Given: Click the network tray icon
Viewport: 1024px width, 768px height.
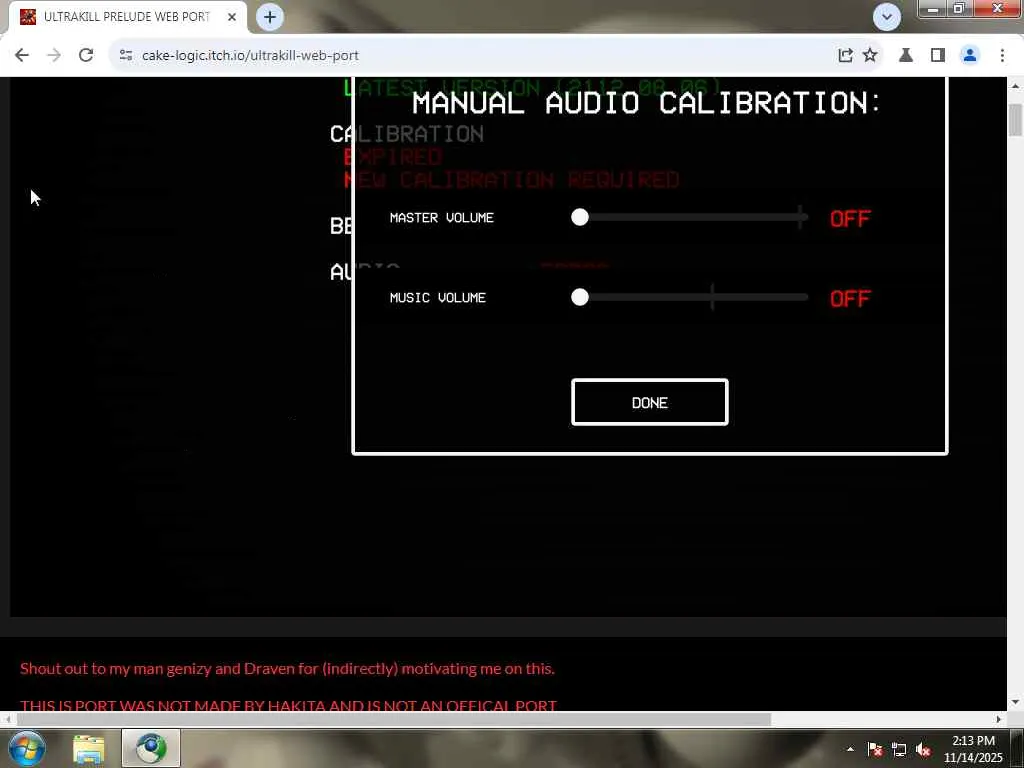Looking at the screenshot, I should [x=899, y=749].
